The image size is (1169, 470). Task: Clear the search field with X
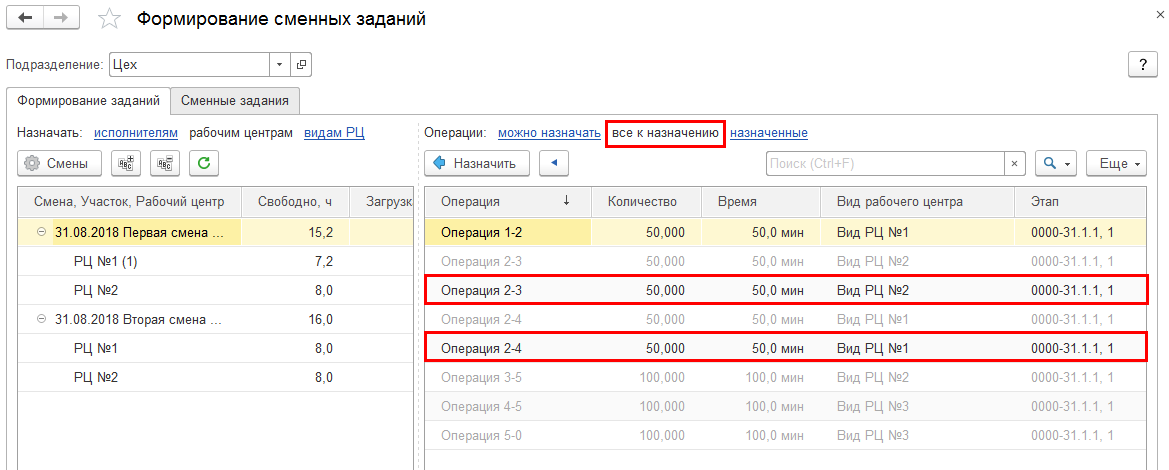click(x=1015, y=163)
